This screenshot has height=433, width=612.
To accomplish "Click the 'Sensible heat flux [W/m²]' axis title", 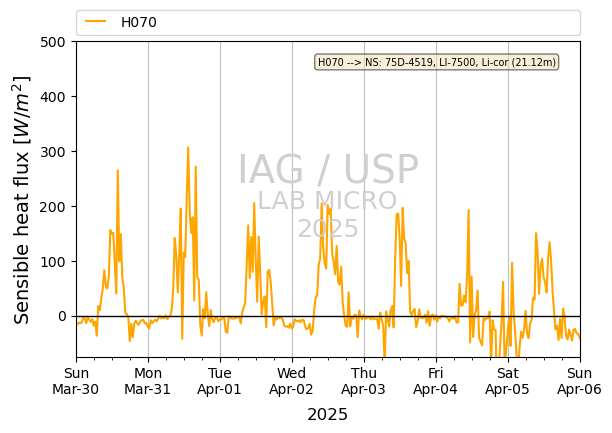I will 21,200.
